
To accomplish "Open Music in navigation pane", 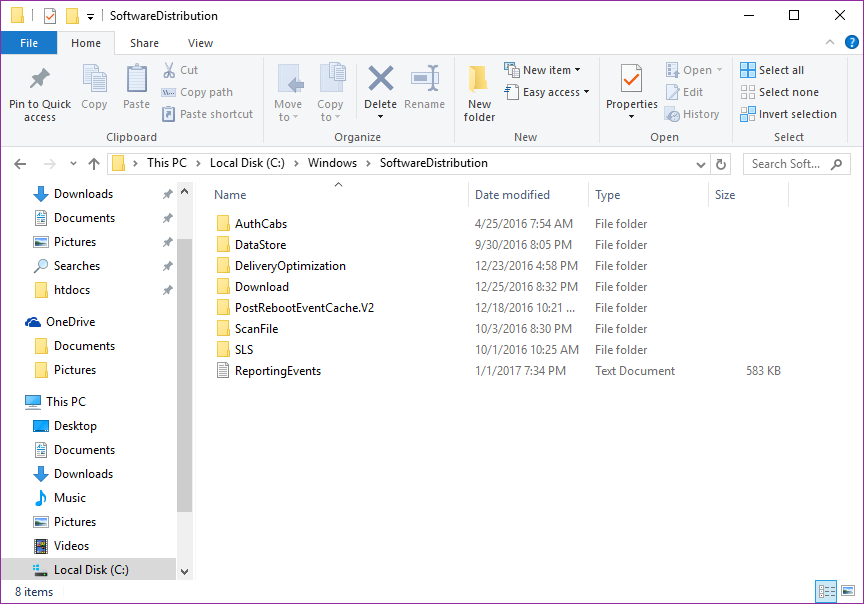I will pyautogui.click(x=60, y=498).
